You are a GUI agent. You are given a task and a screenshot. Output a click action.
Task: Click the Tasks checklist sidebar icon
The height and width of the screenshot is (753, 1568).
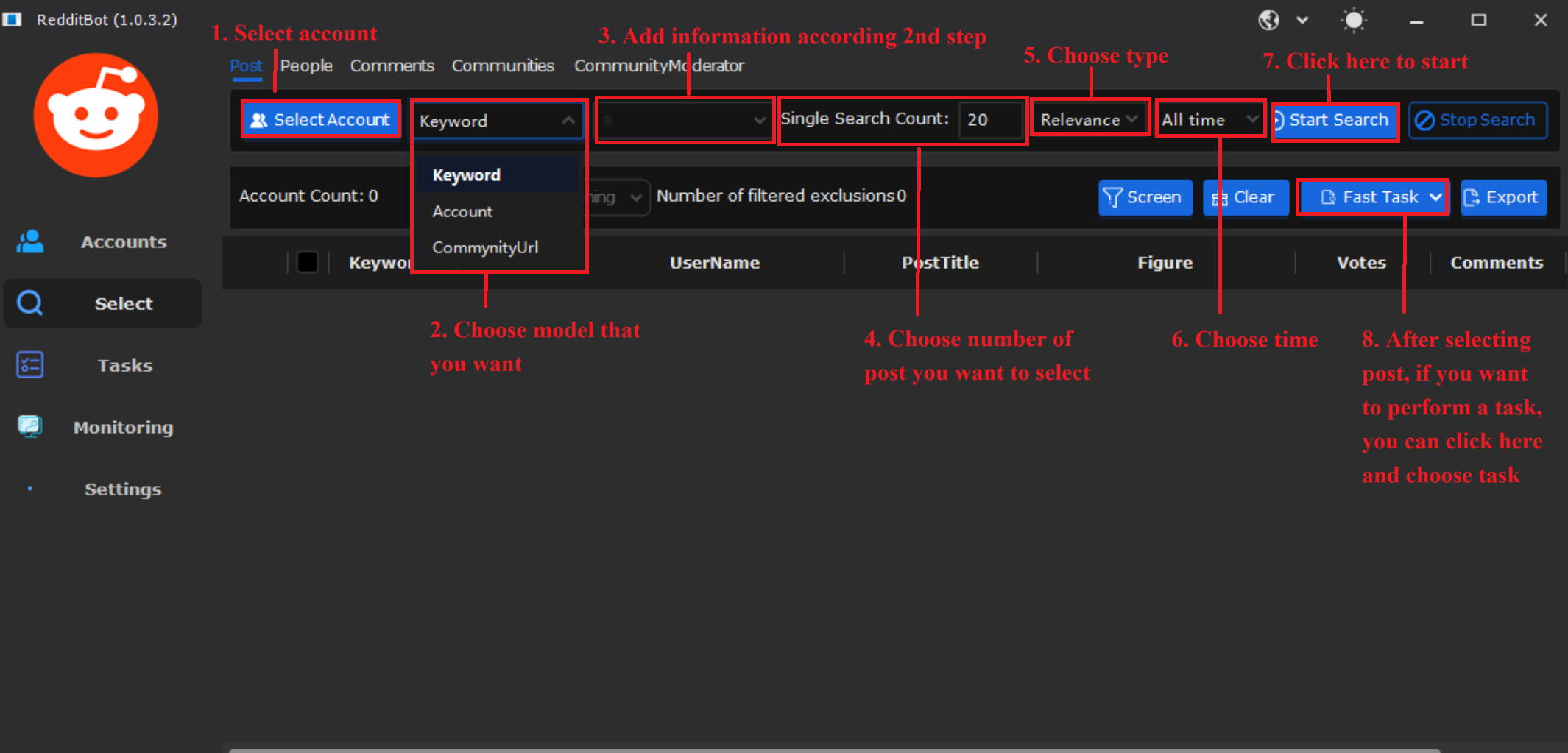[30, 364]
